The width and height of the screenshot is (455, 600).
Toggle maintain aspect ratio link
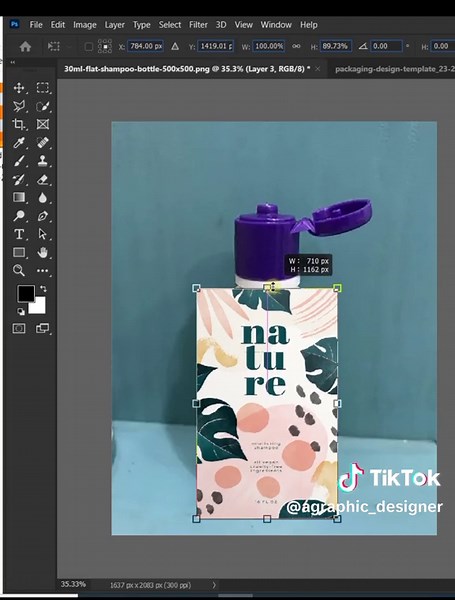pos(296,46)
